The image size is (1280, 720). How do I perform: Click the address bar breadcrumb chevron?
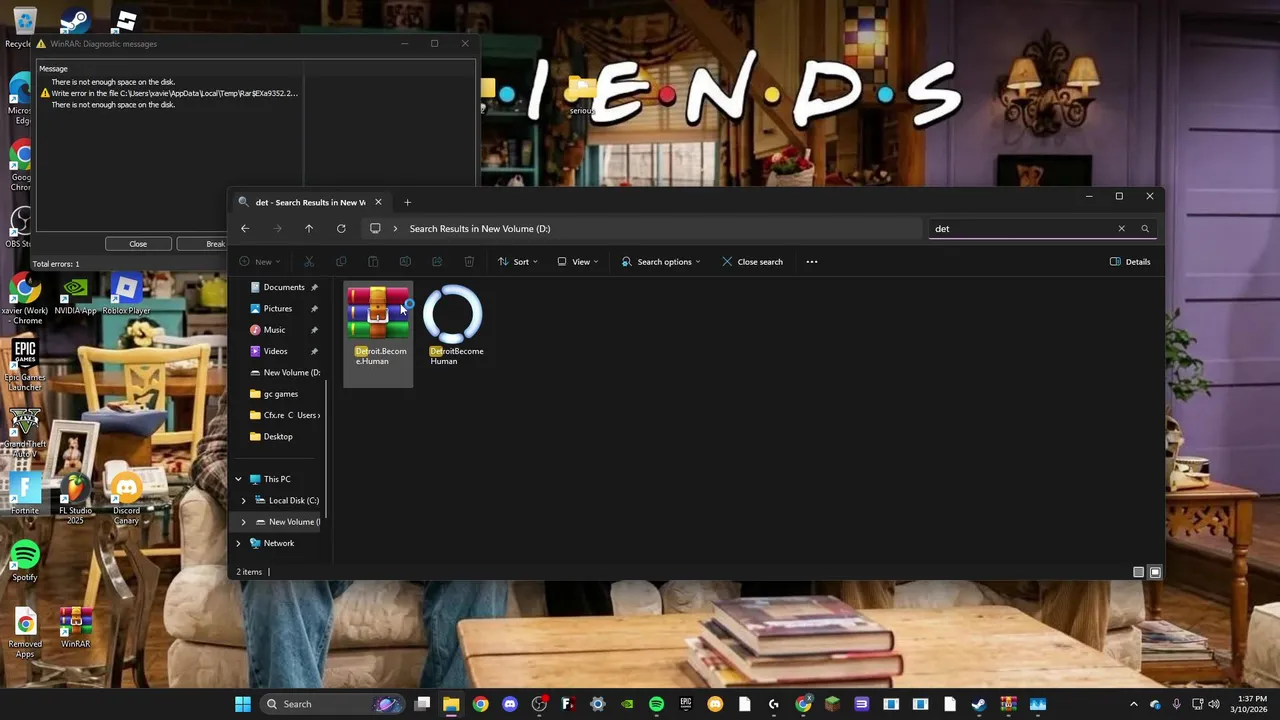pyautogui.click(x=395, y=228)
